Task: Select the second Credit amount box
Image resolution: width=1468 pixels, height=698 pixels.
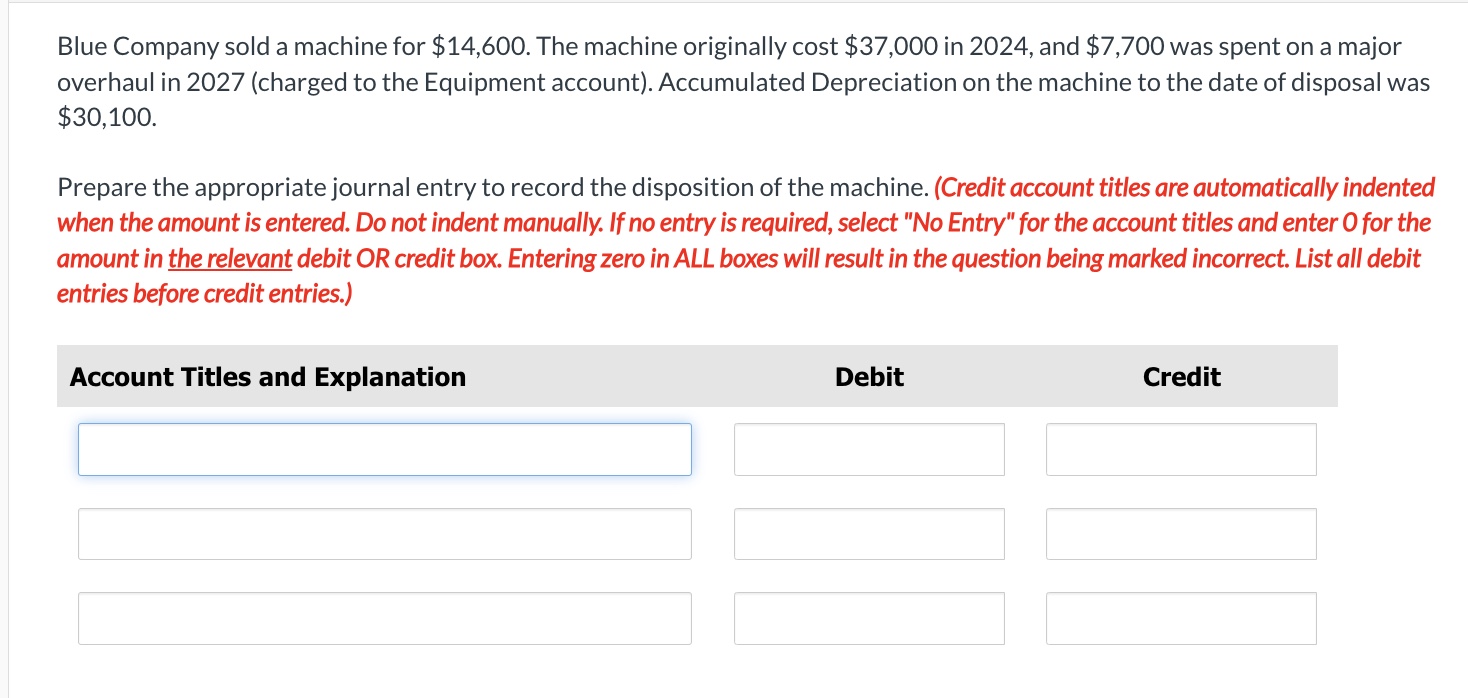Action: tap(1181, 533)
